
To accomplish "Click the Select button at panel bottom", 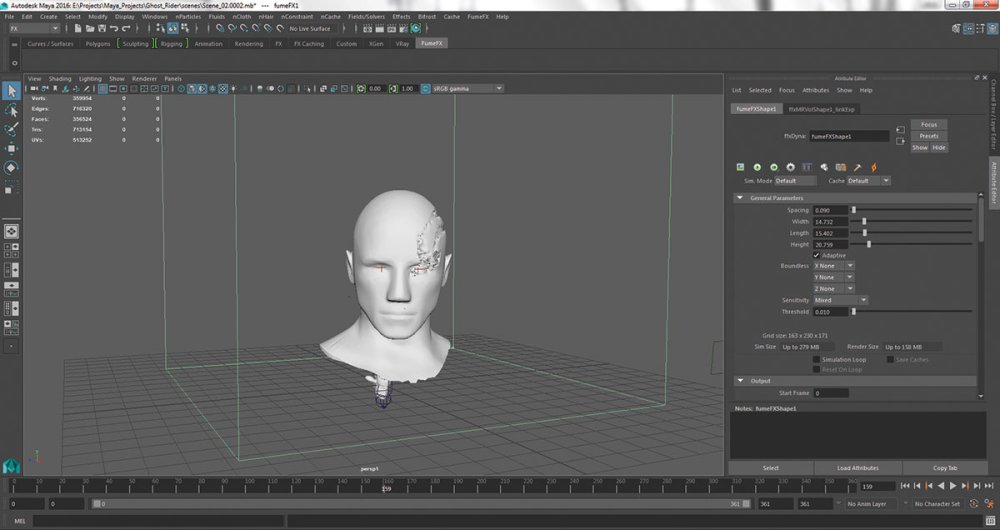I will (770, 468).
